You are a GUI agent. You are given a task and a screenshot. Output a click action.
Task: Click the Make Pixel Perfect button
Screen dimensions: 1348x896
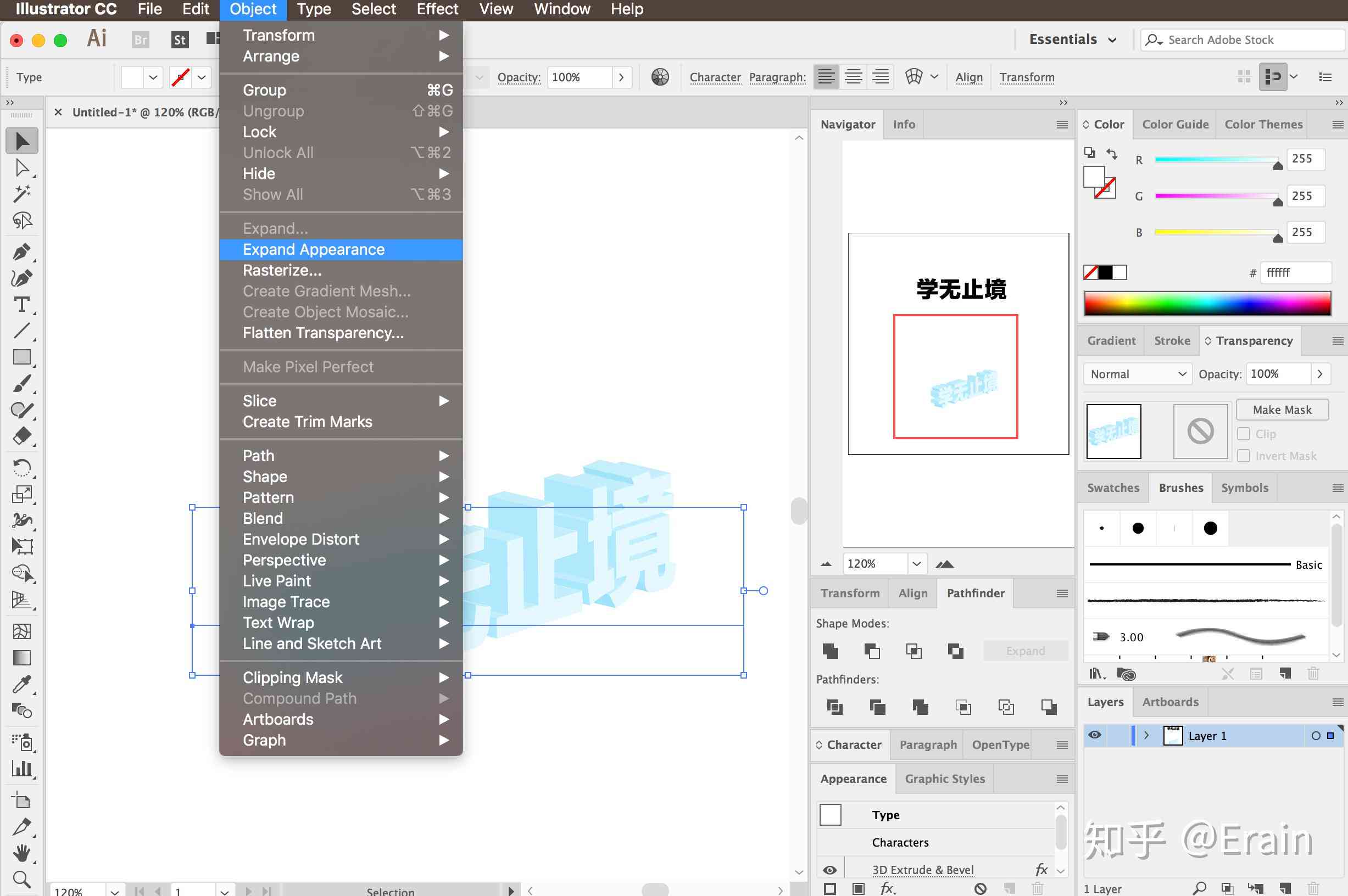coord(308,366)
